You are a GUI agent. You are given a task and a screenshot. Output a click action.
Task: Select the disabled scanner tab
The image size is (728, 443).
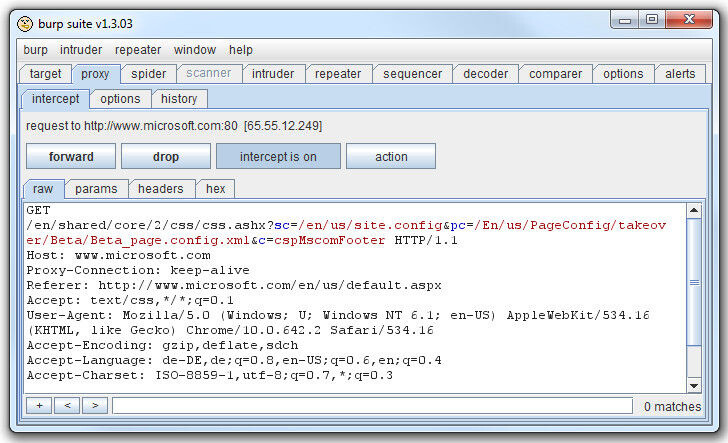click(208, 73)
